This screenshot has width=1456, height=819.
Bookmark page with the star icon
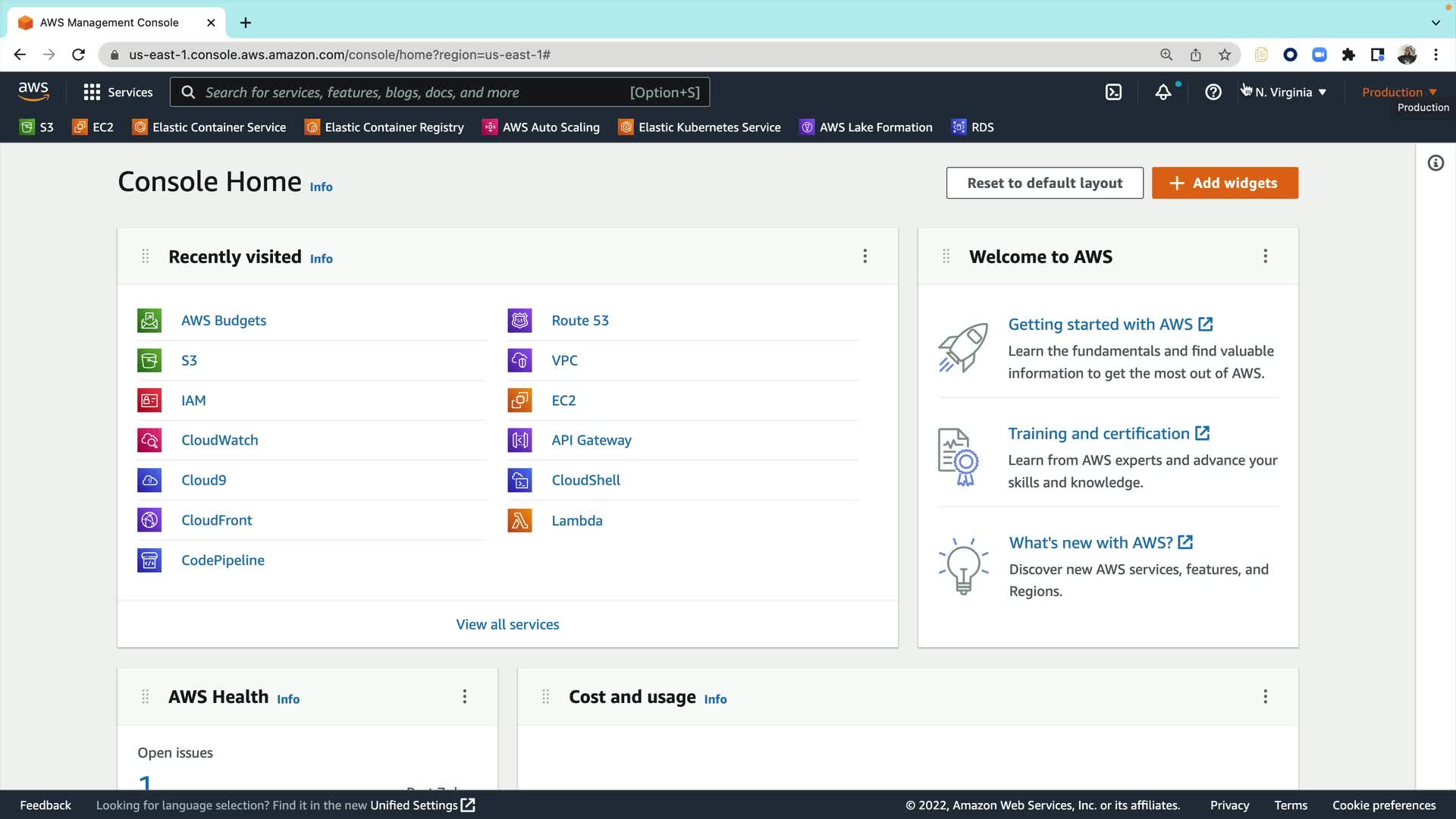(x=1225, y=55)
